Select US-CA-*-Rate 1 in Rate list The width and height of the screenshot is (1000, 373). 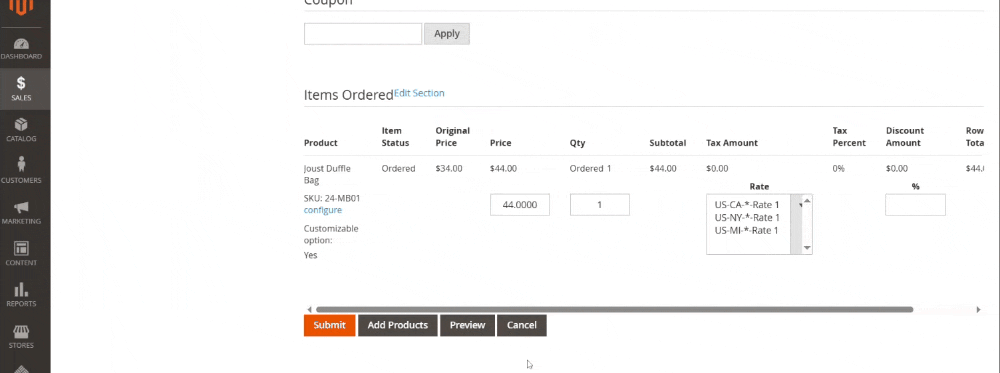[x=747, y=205]
